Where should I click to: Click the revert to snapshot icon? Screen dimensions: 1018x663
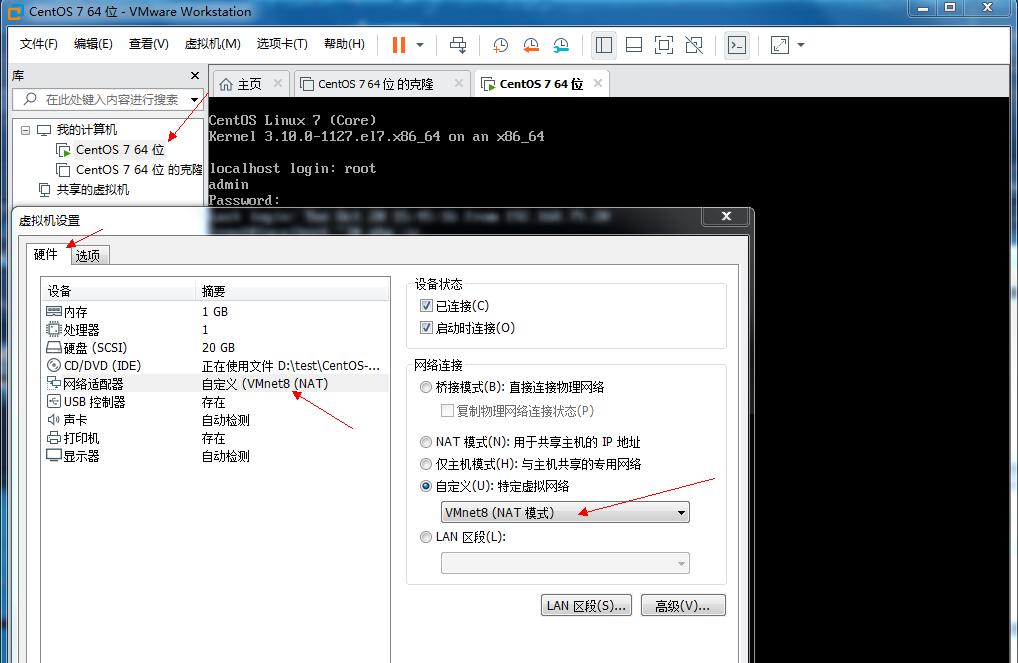[530, 45]
